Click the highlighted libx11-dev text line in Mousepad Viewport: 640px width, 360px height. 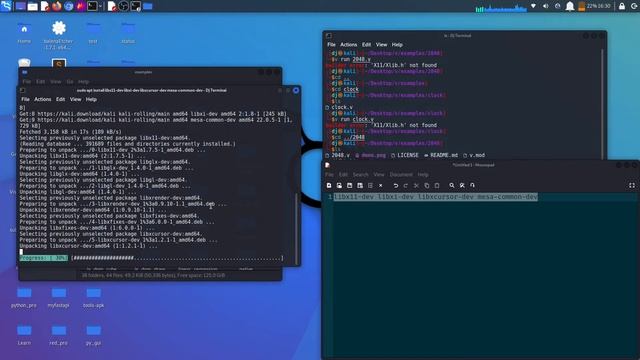[x=436, y=197]
